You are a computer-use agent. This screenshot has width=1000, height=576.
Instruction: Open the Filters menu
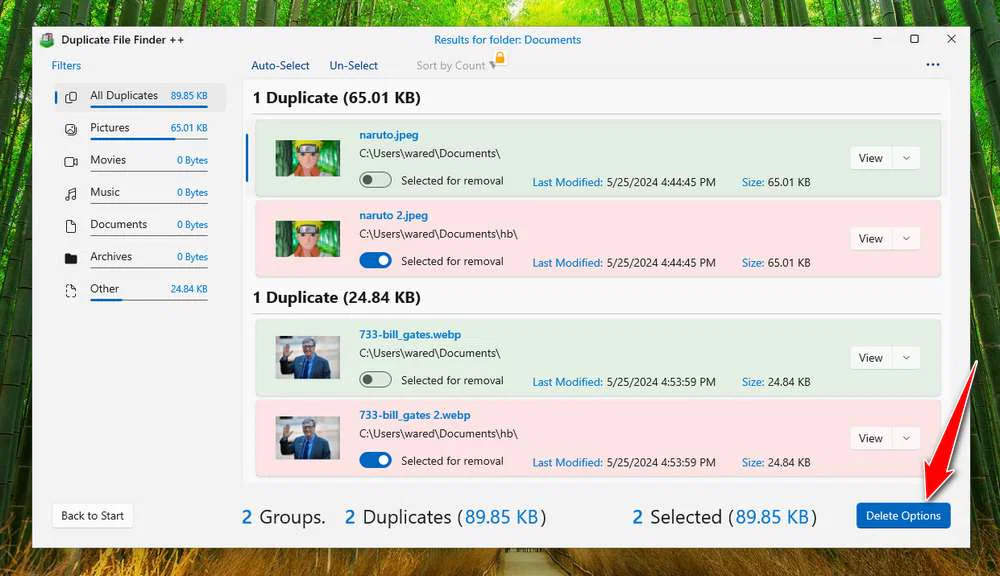click(66, 65)
